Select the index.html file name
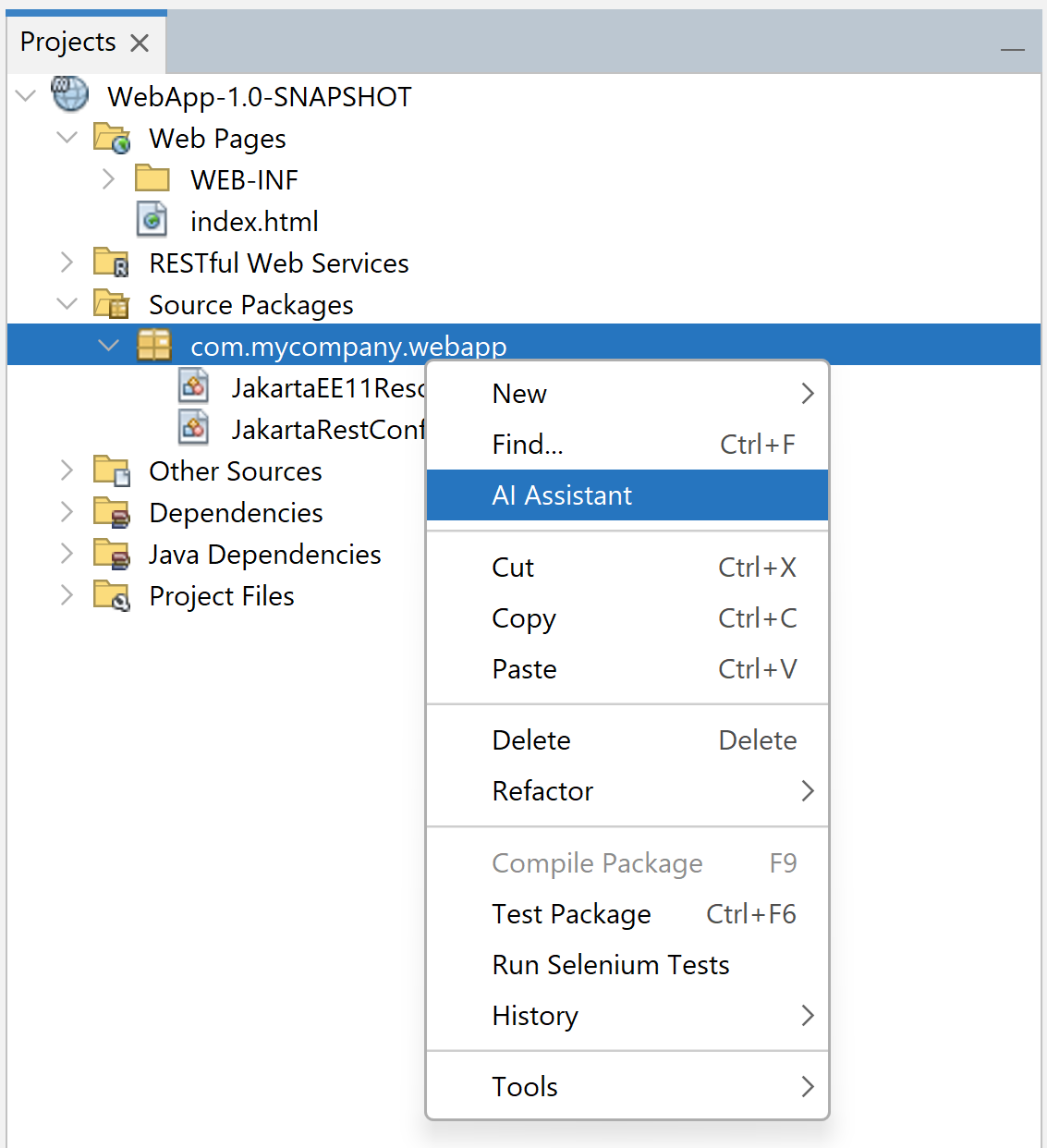The image size is (1047, 1148). click(x=254, y=221)
